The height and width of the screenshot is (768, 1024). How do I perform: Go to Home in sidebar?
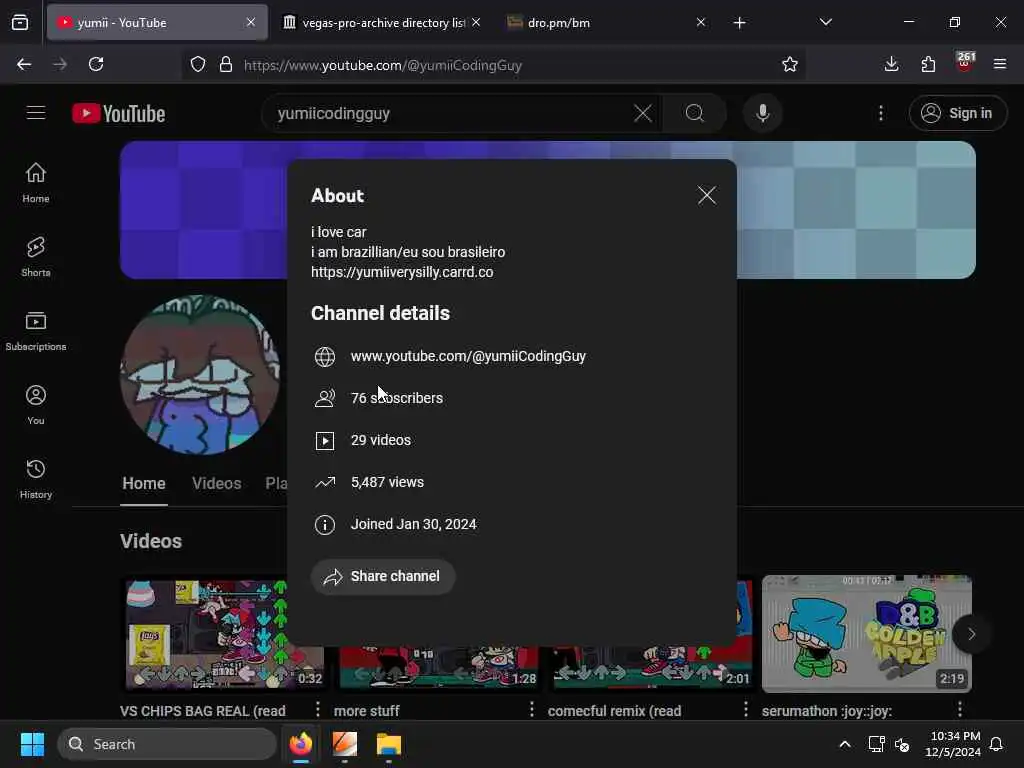[36, 183]
